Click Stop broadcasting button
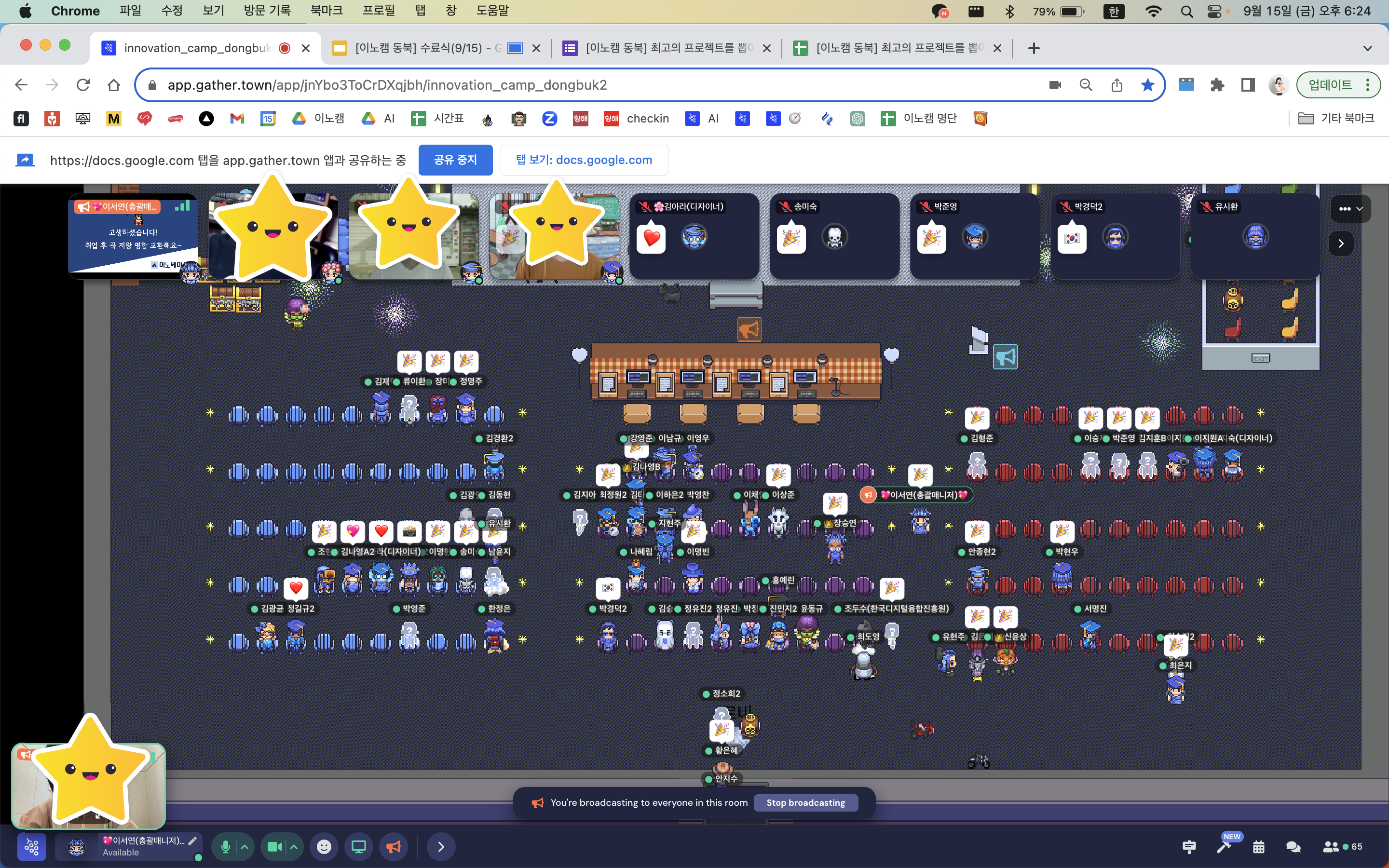1389x868 pixels. (805, 802)
